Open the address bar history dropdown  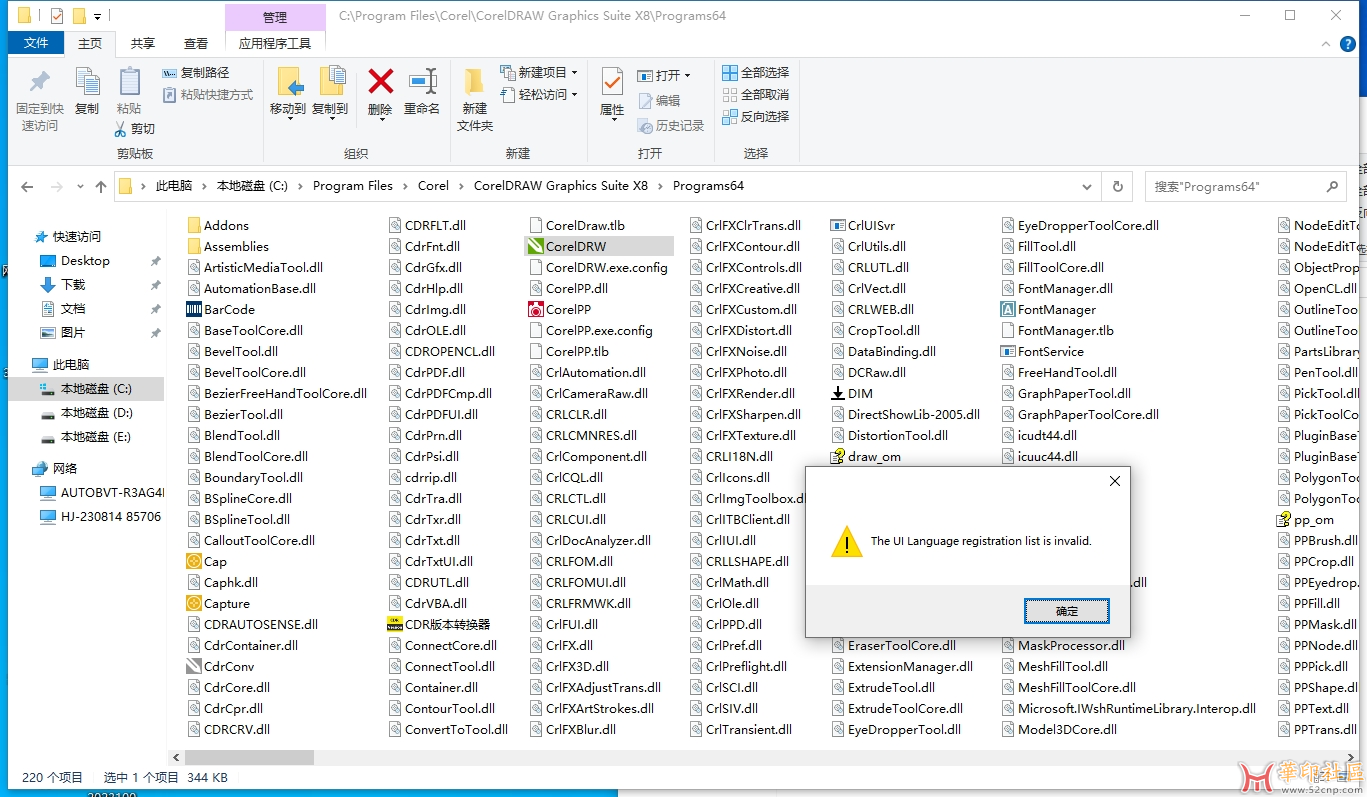(1088, 187)
